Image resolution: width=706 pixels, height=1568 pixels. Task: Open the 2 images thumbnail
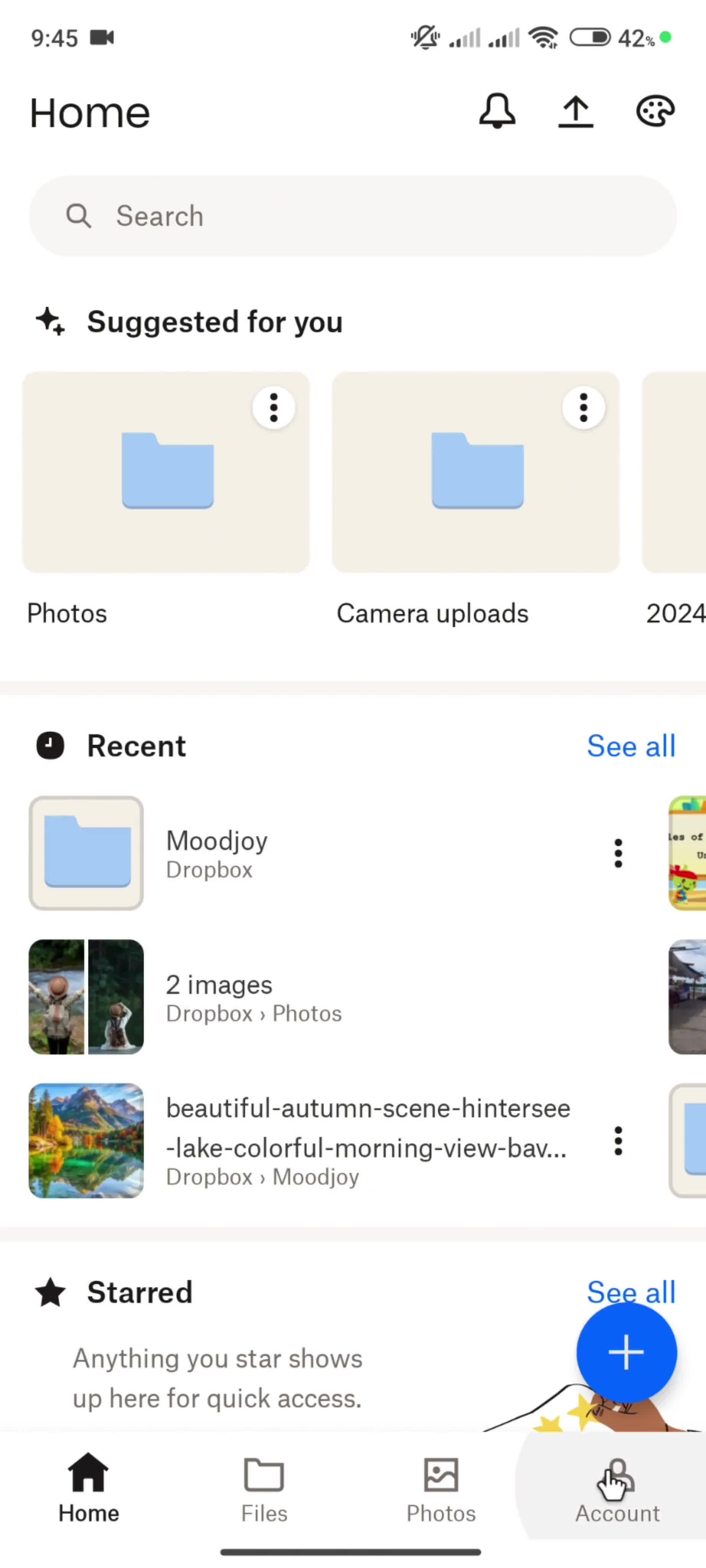pyautogui.click(x=86, y=996)
